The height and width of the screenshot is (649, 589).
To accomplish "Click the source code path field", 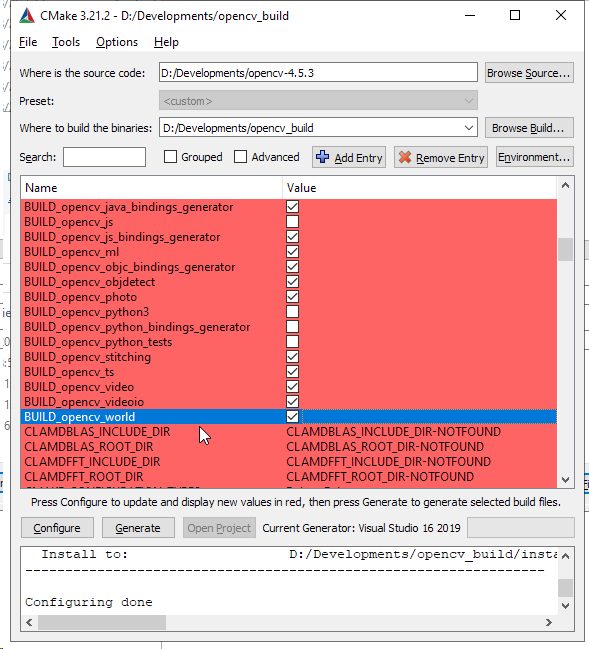I will point(318,73).
